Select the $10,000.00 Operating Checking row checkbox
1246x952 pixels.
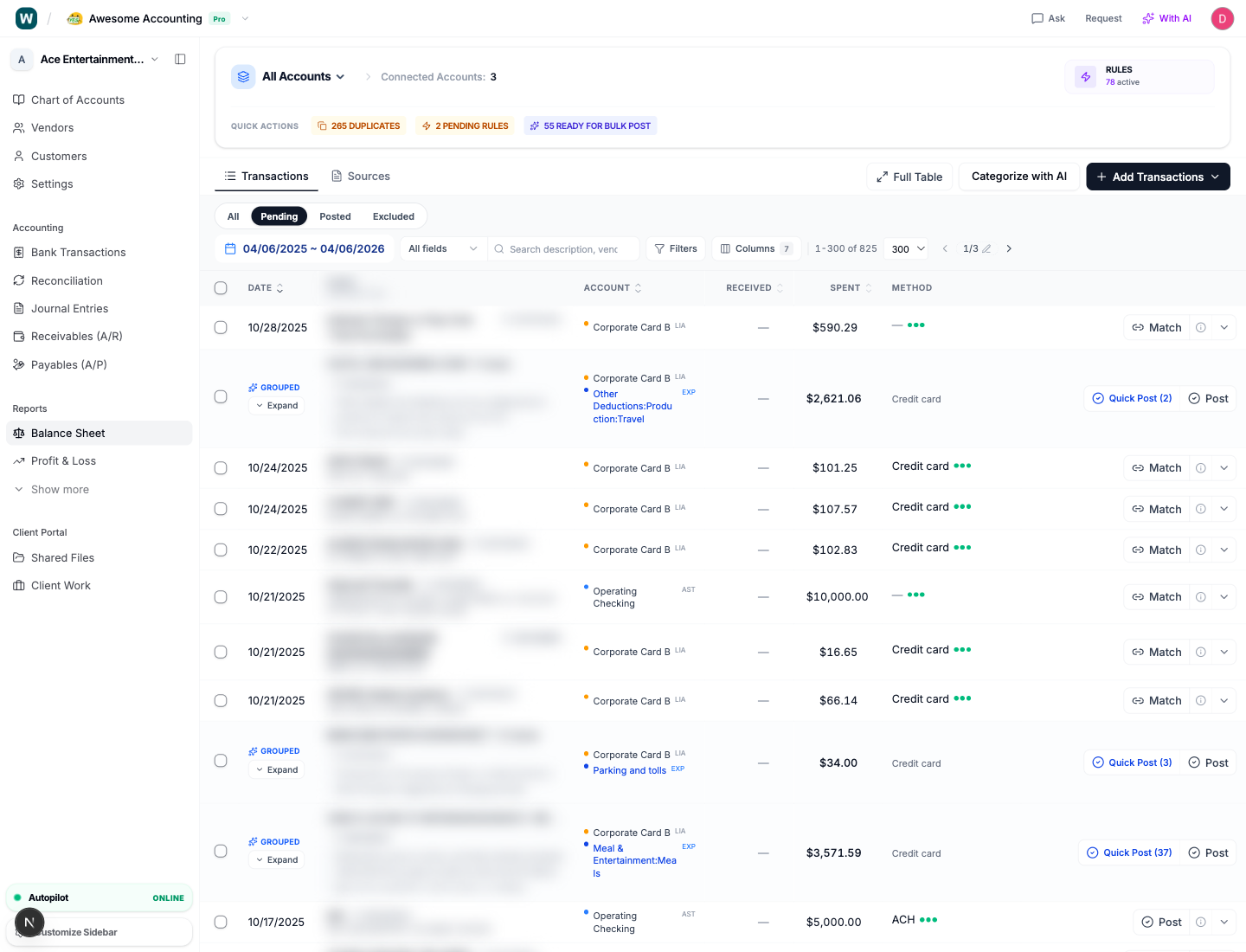coord(221,596)
